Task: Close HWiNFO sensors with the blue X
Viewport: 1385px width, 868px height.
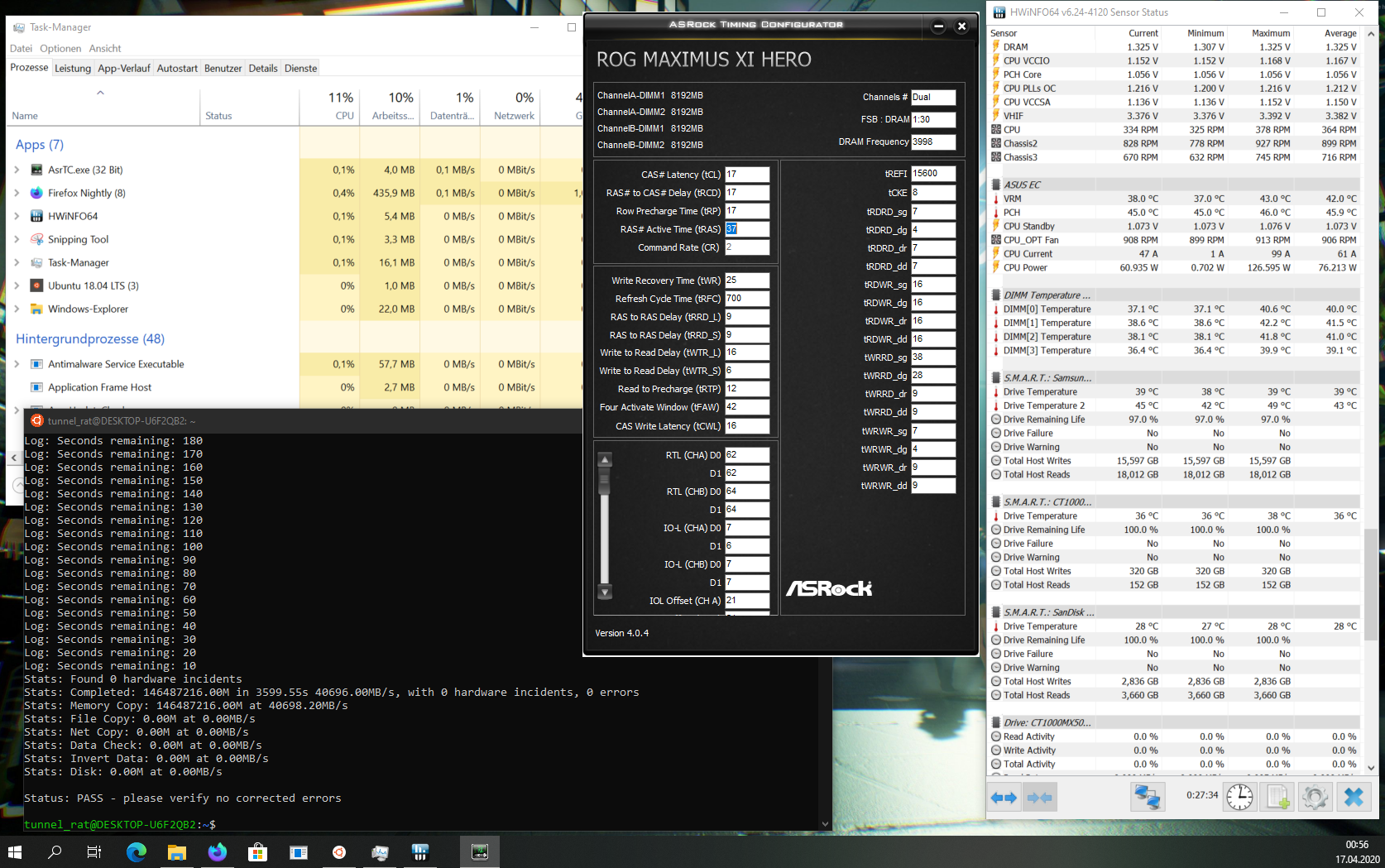Action: [1354, 798]
